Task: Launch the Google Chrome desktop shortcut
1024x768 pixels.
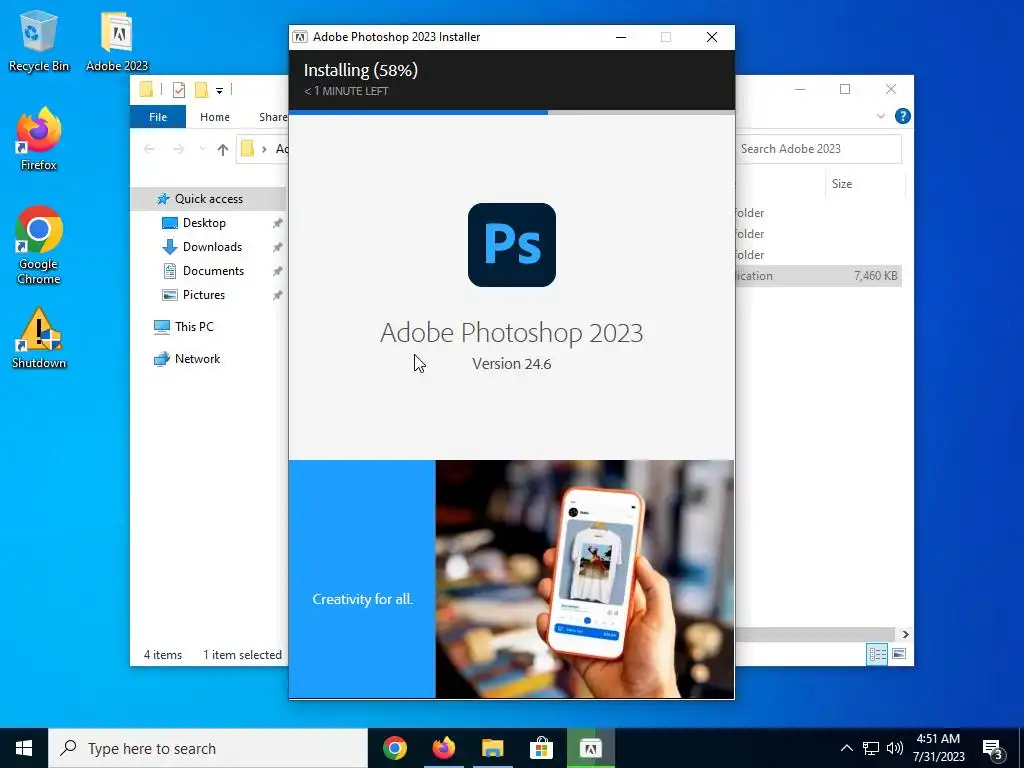Action: [39, 245]
